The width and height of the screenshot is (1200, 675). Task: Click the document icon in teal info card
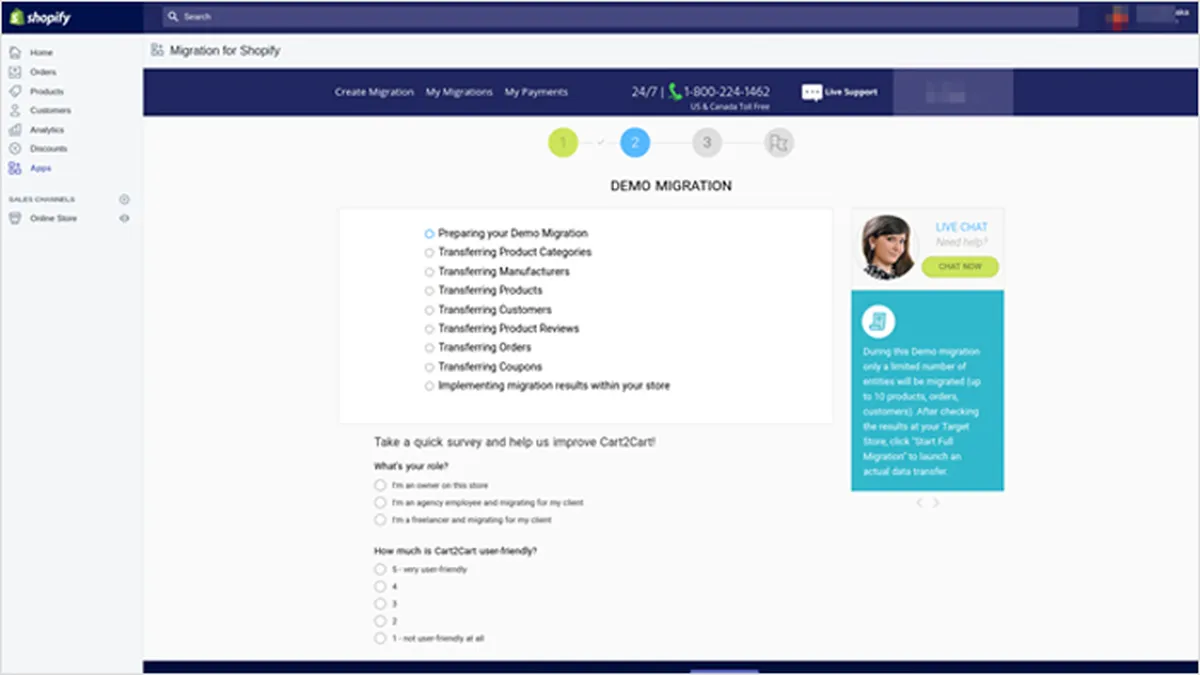[879, 321]
